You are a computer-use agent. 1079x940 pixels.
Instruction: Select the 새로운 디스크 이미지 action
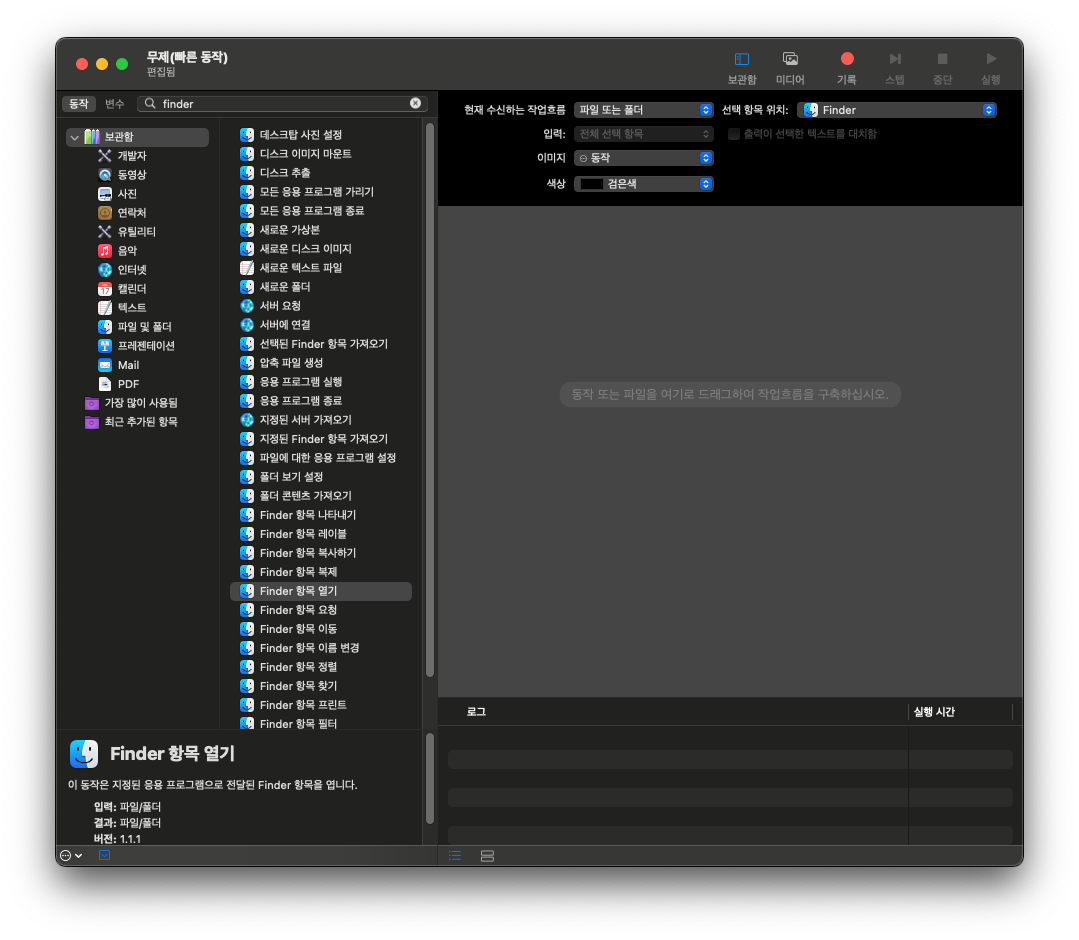click(305, 248)
